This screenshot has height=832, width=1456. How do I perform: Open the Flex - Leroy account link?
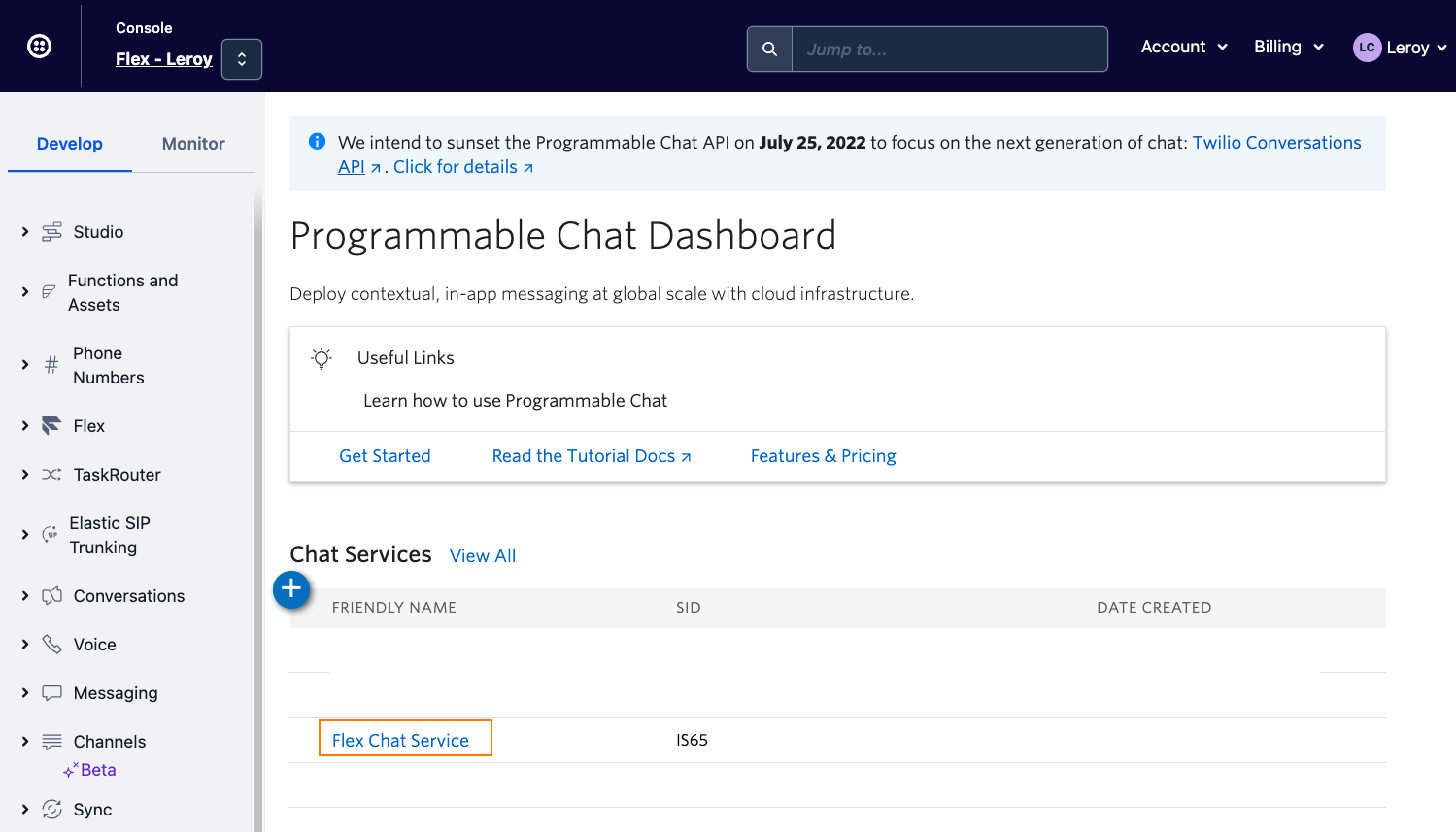pos(164,59)
